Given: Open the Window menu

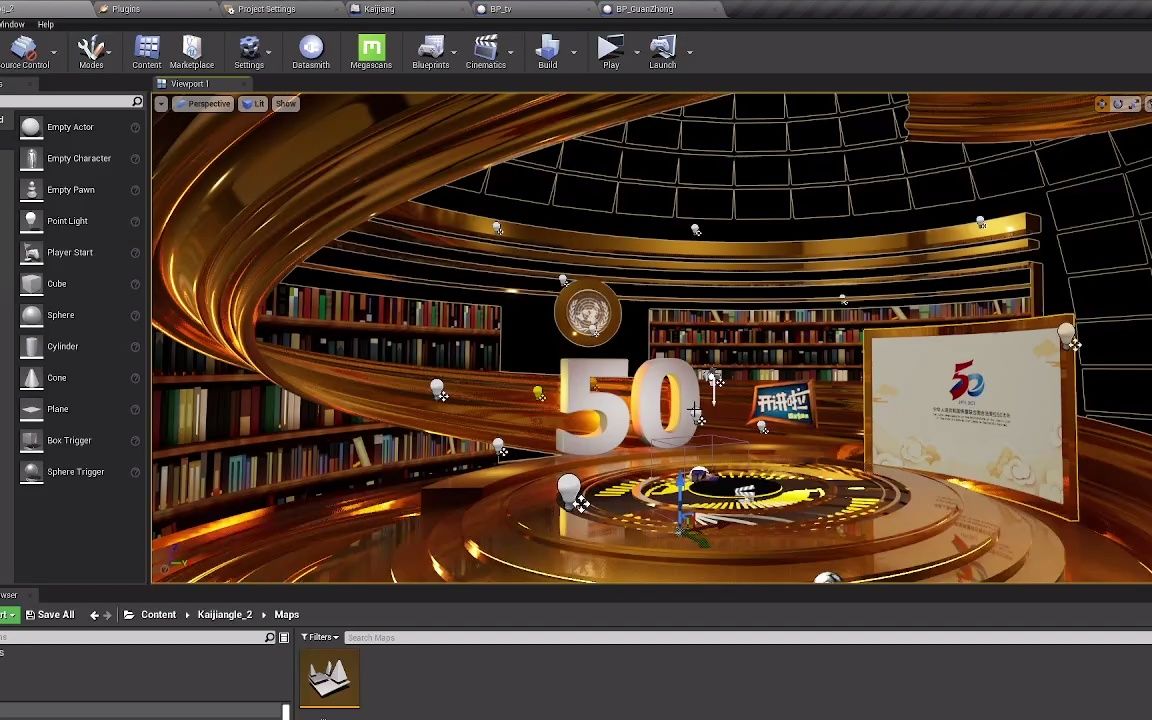Looking at the screenshot, I should pos(12,24).
